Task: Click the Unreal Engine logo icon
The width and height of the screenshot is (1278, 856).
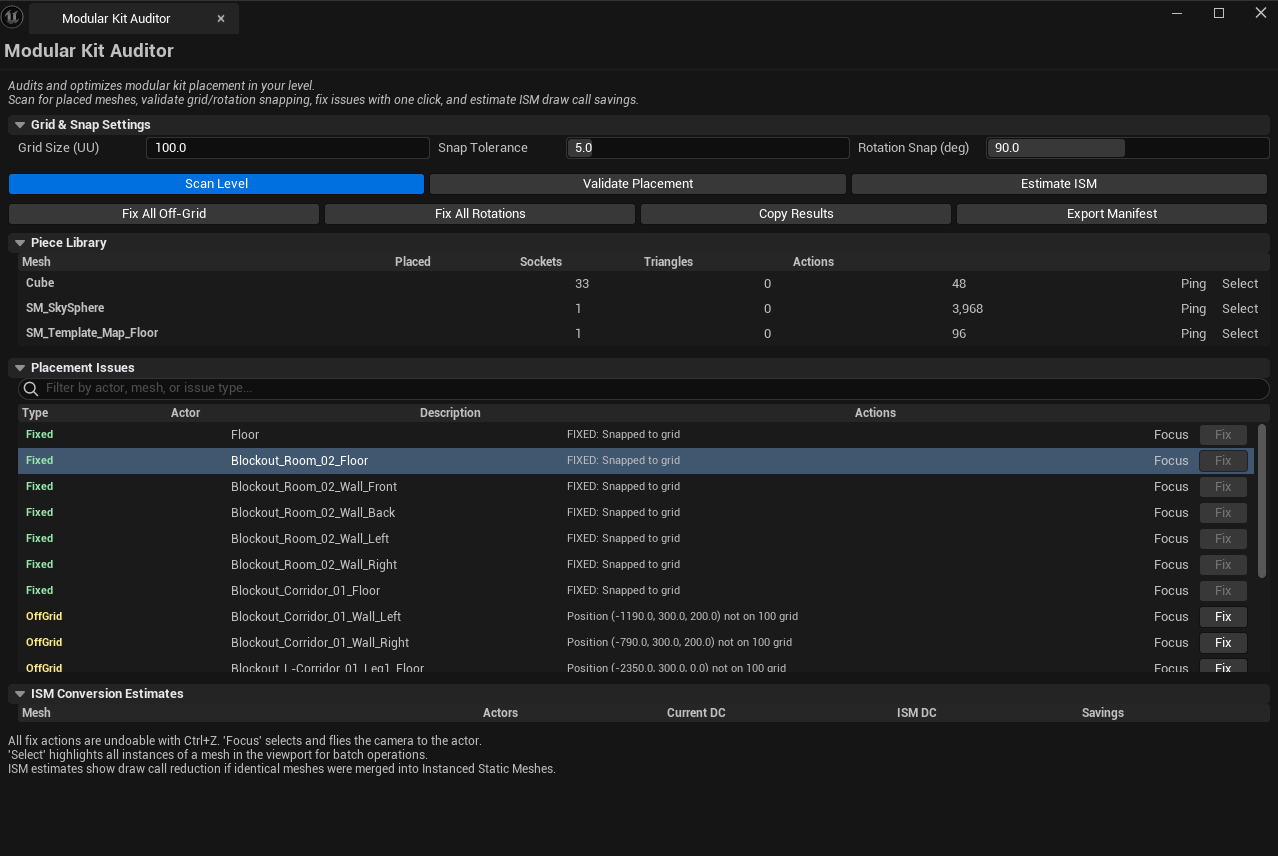Action: click(13, 17)
